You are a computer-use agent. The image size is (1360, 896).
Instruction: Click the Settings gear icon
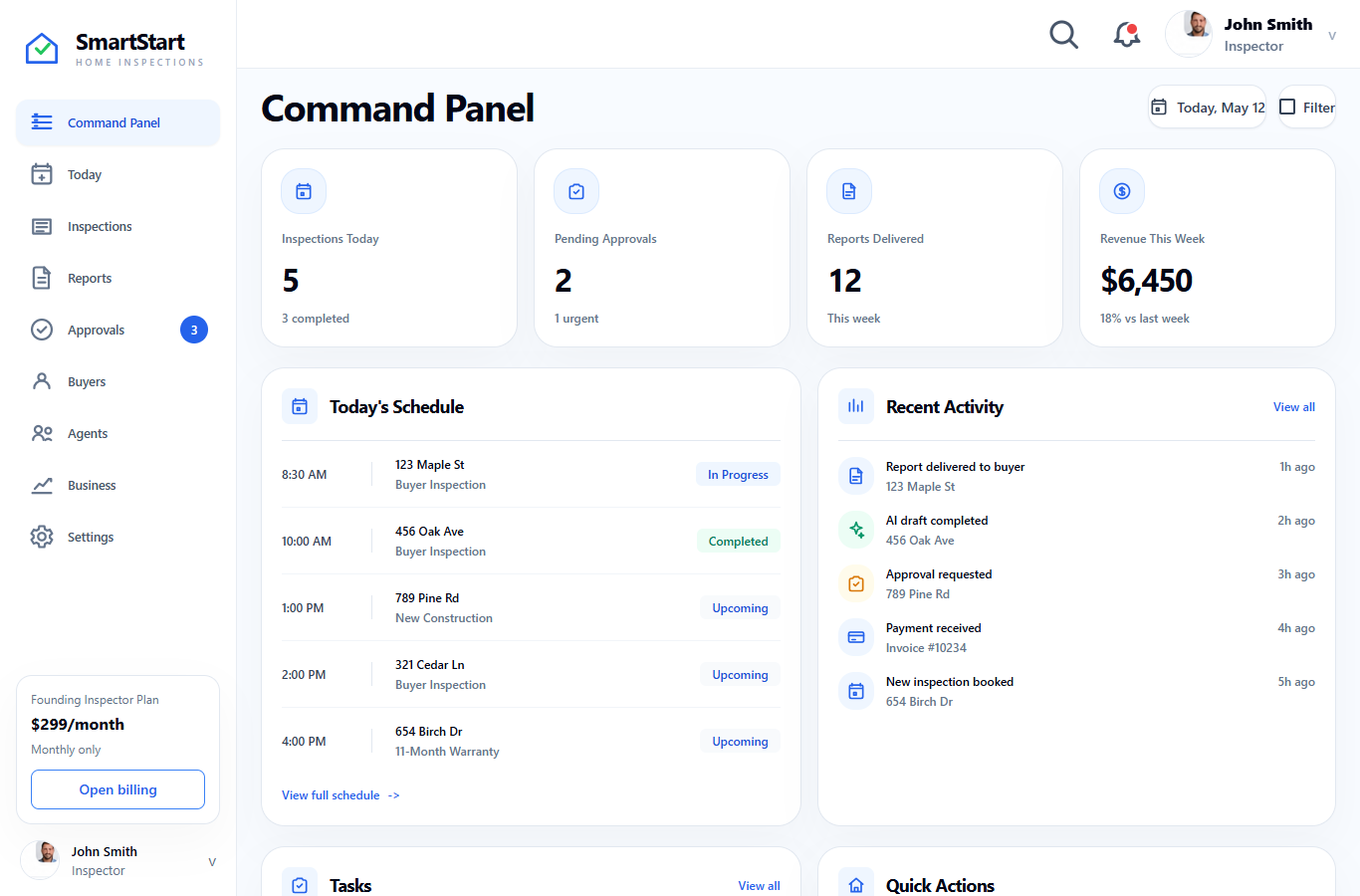pos(42,537)
